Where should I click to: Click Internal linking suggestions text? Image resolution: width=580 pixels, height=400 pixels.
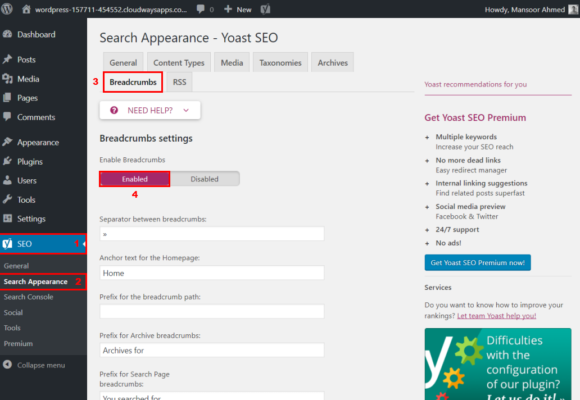click(x=481, y=183)
